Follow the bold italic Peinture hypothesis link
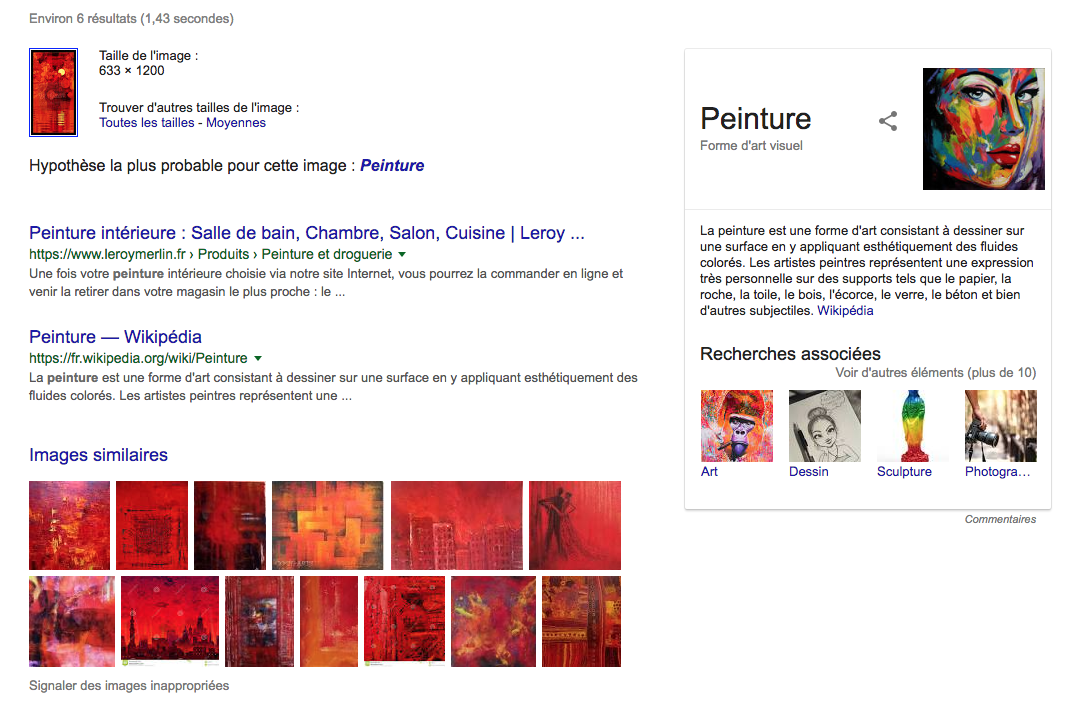This screenshot has height=701, width=1078. [392, 166]
